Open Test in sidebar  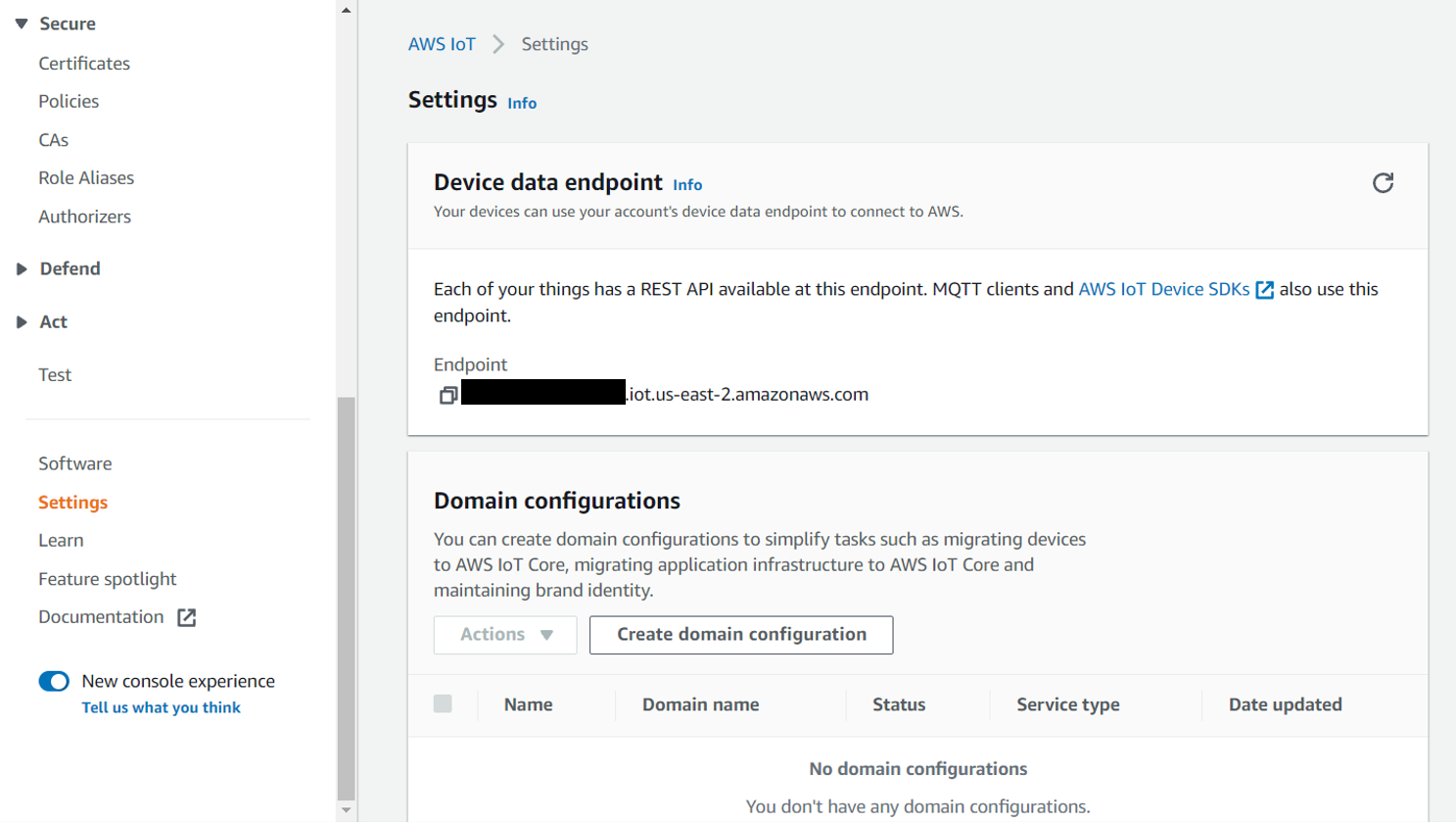[55, 375]
